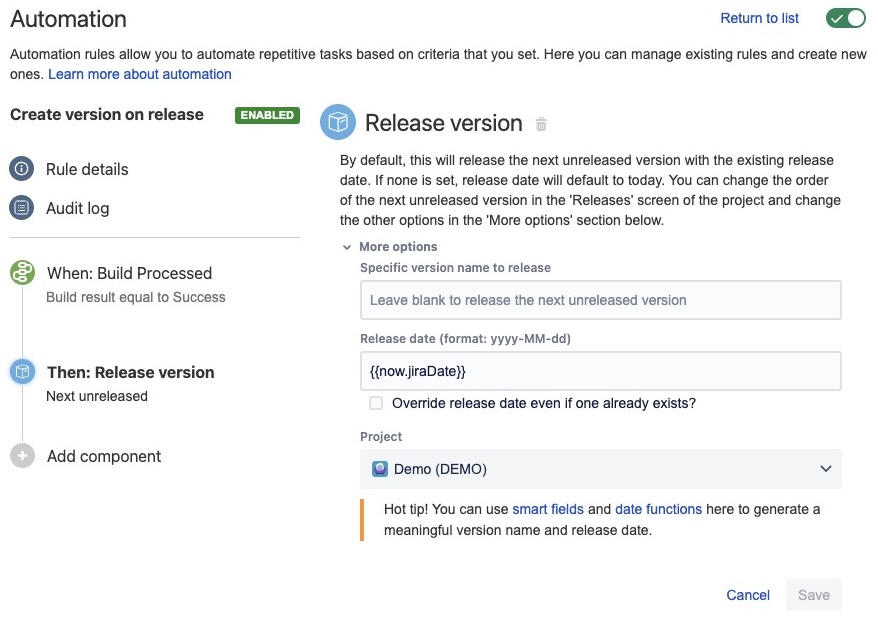Click Add component label

click(x=104, y=457)
